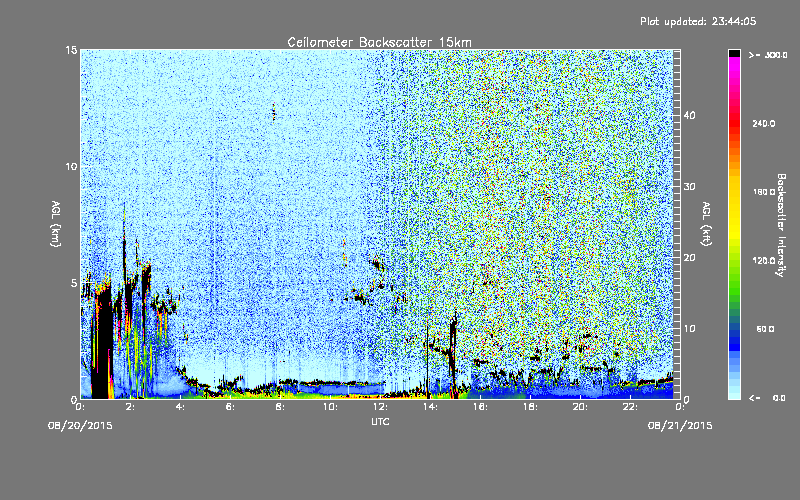Click the colorbar value 180.0
This screenshot has width=800, height=500.
click(764, 192)
